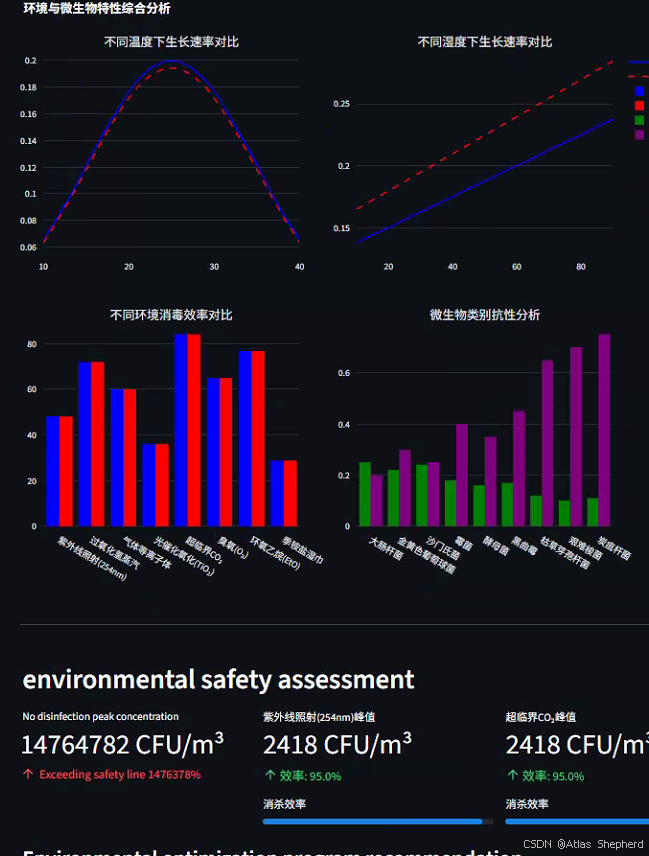Click the x-axis label 臭氧(O₃)

234,548
